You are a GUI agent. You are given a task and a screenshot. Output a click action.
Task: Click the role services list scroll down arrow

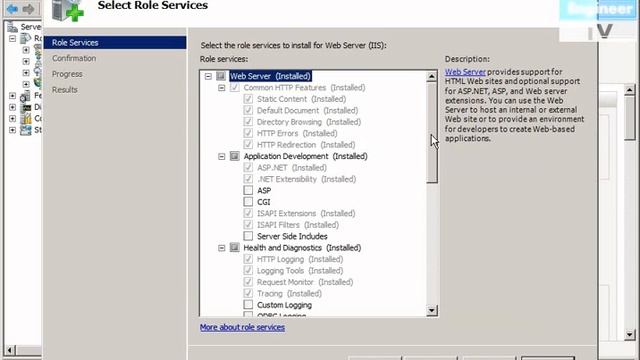click(x=431, y=311)
